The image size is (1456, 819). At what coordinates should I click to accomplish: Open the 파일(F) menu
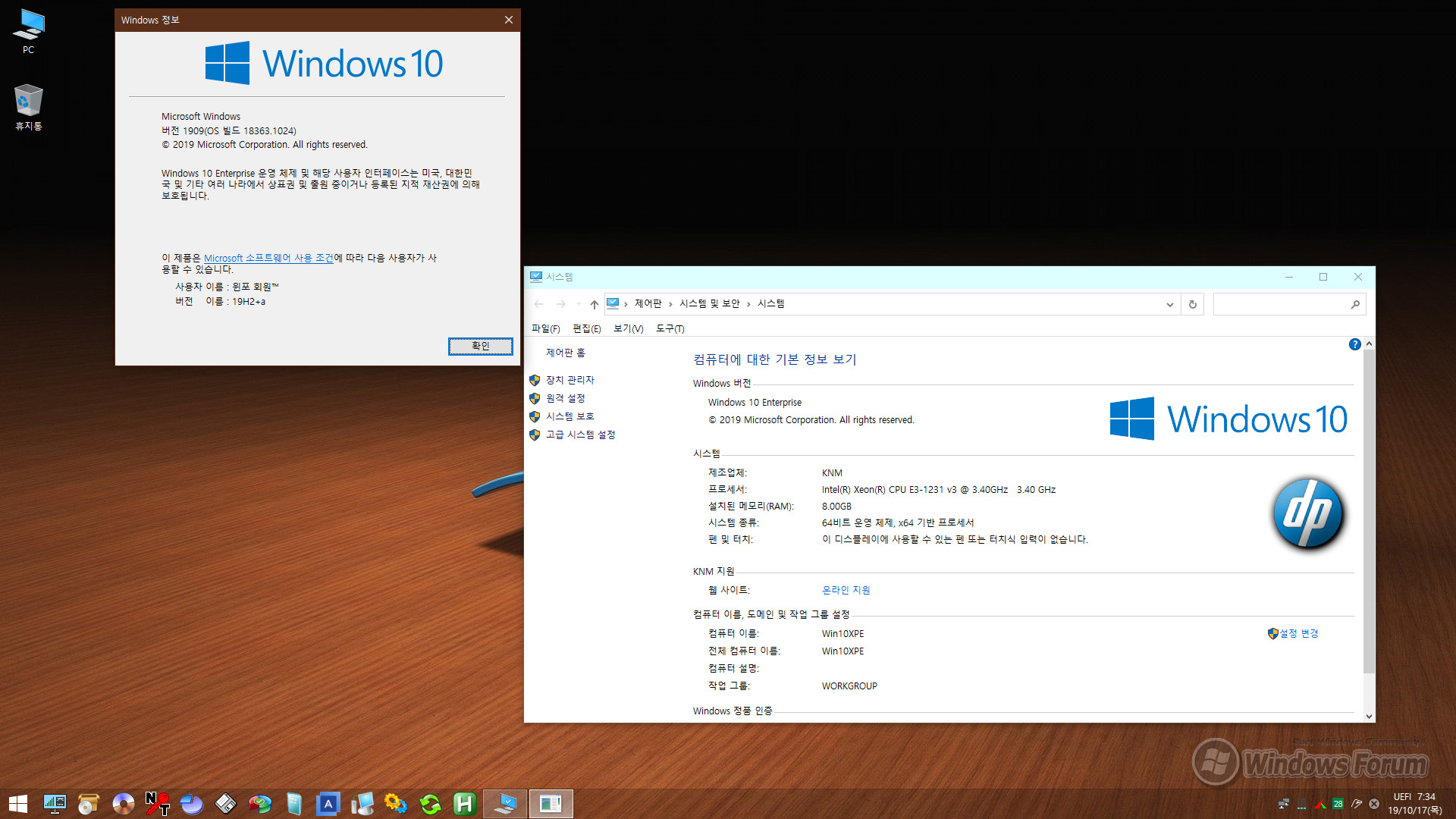pos(545,328)
